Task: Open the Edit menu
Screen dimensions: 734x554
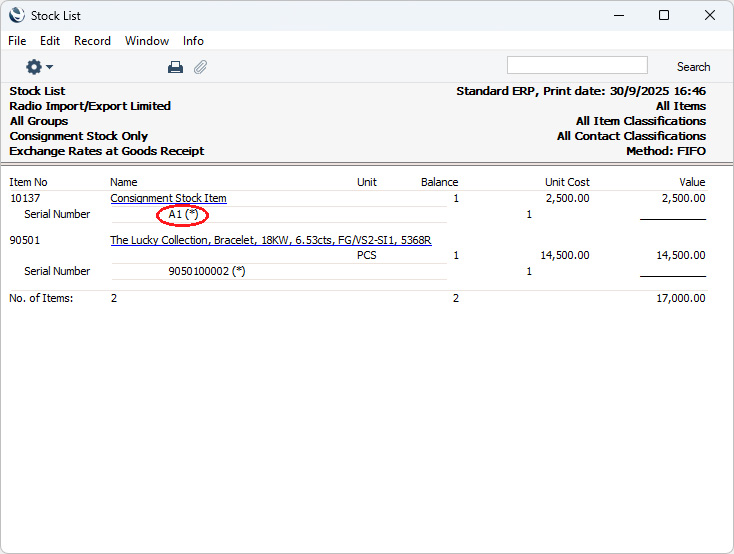Action: click(x=50, y=41)
